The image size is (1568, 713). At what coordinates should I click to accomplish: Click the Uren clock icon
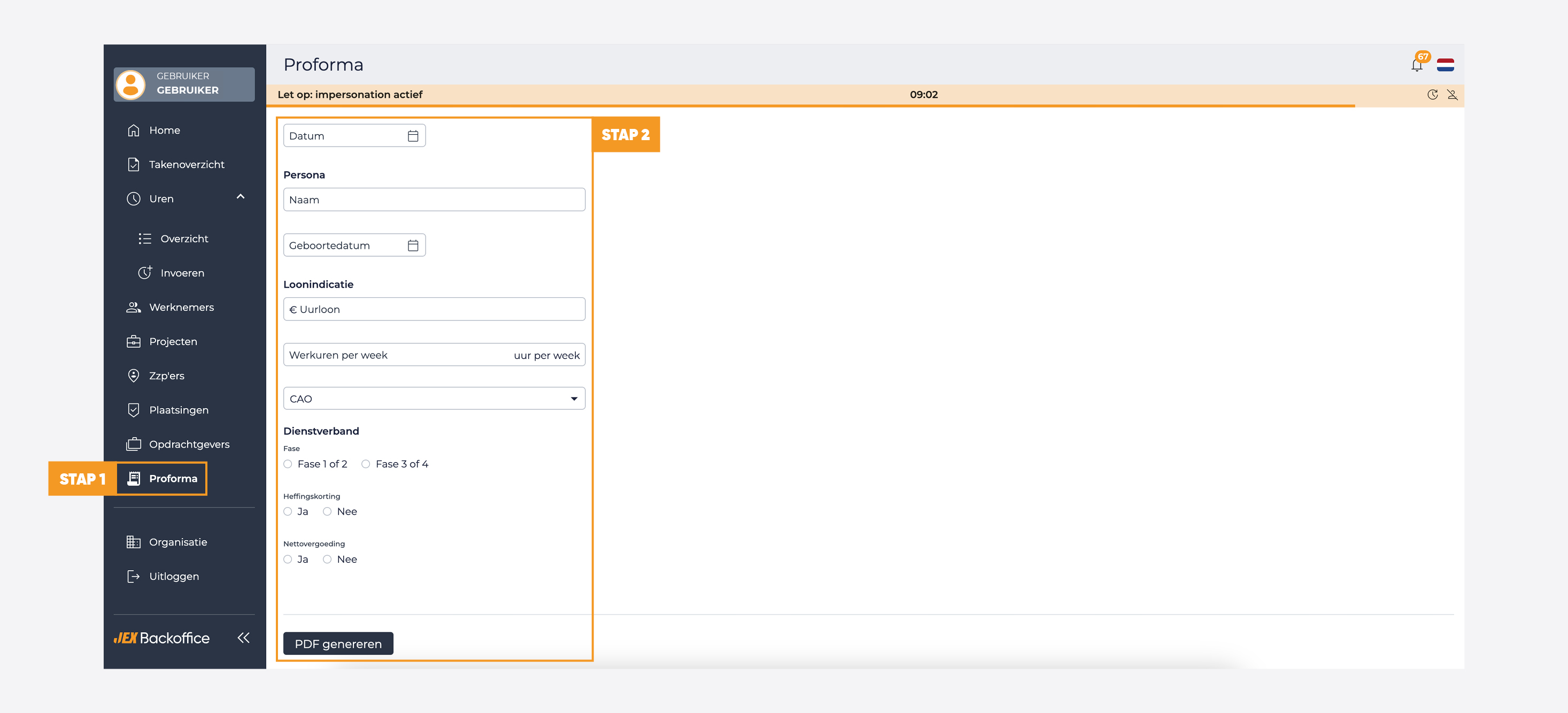(133, 198)
